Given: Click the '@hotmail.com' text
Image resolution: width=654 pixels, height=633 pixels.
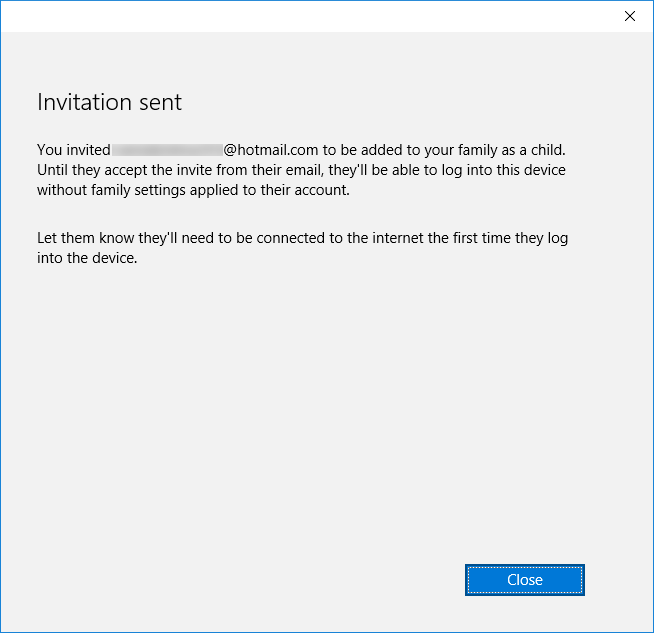Looking at the screenshot, I should (x=270, y=150).
